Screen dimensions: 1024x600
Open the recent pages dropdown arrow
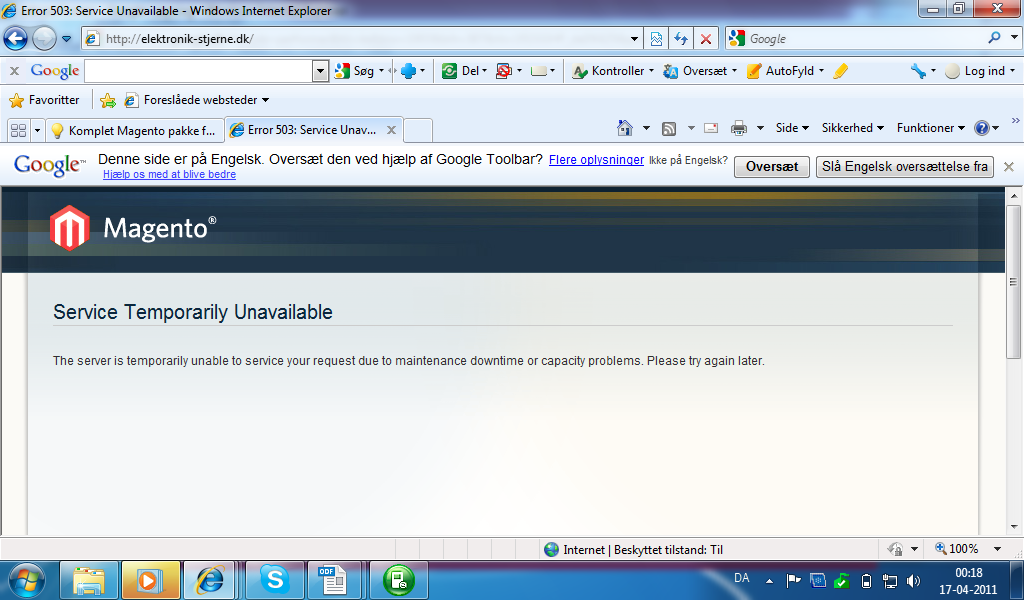(x=67, y=39)
